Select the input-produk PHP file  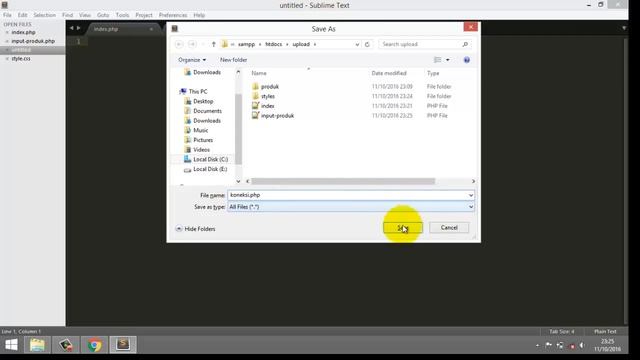coord(277,116)
